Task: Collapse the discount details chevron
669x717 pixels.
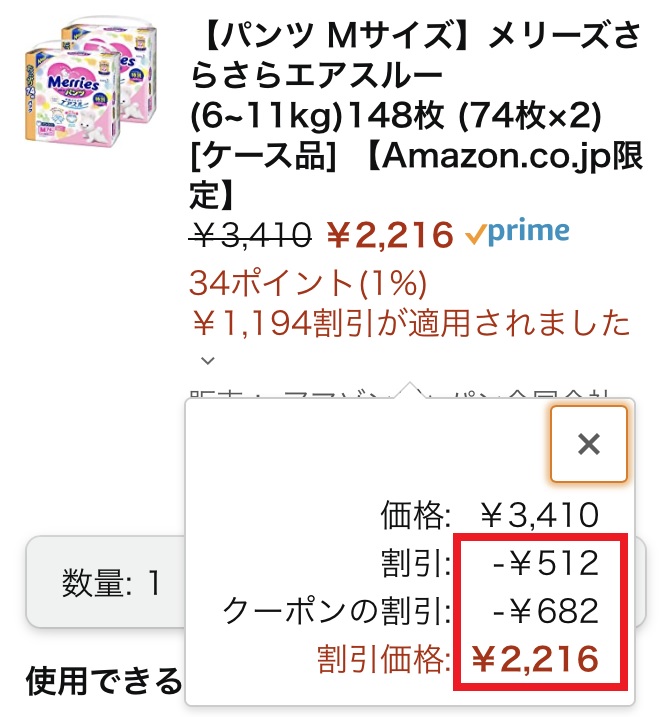Action: click(208, 361)
